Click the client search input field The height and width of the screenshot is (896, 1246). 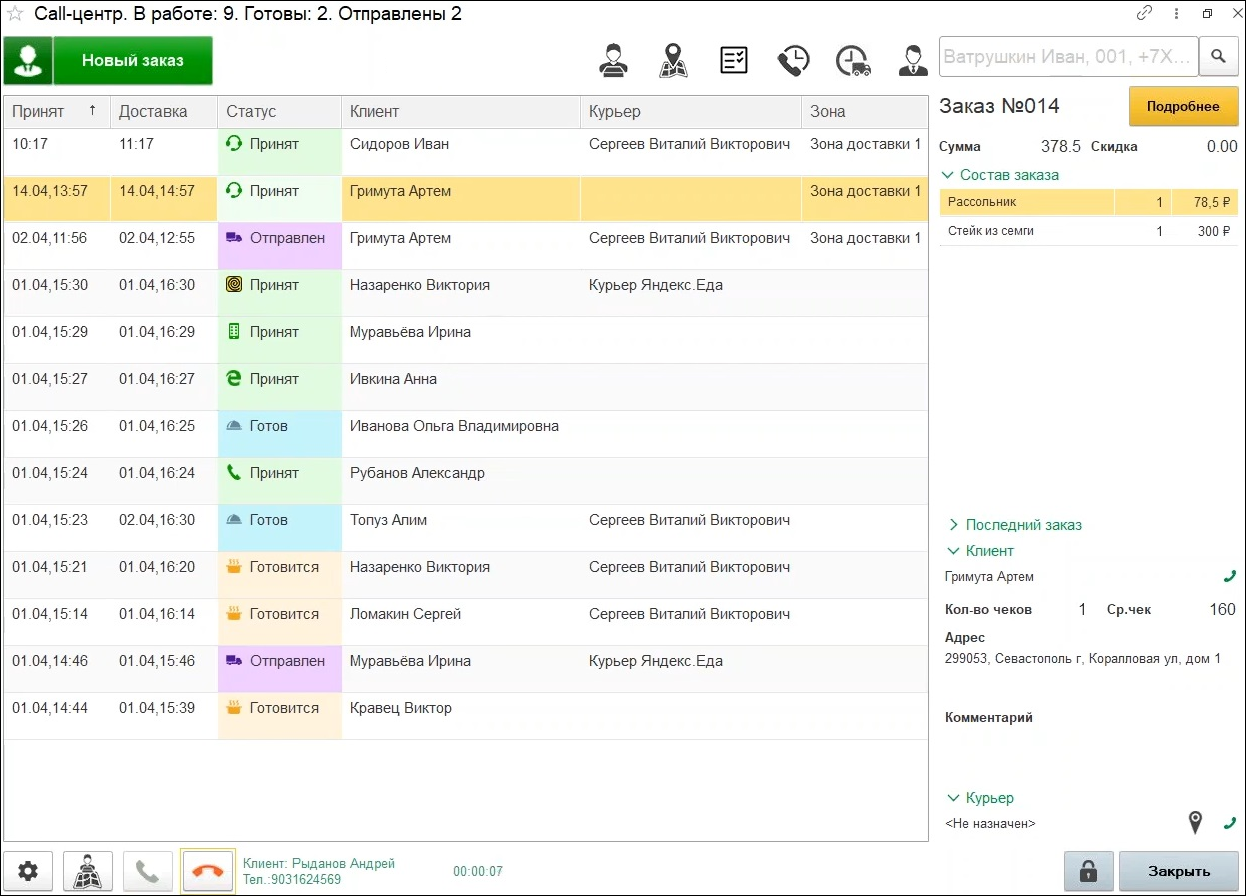[x=1068, y=57]
